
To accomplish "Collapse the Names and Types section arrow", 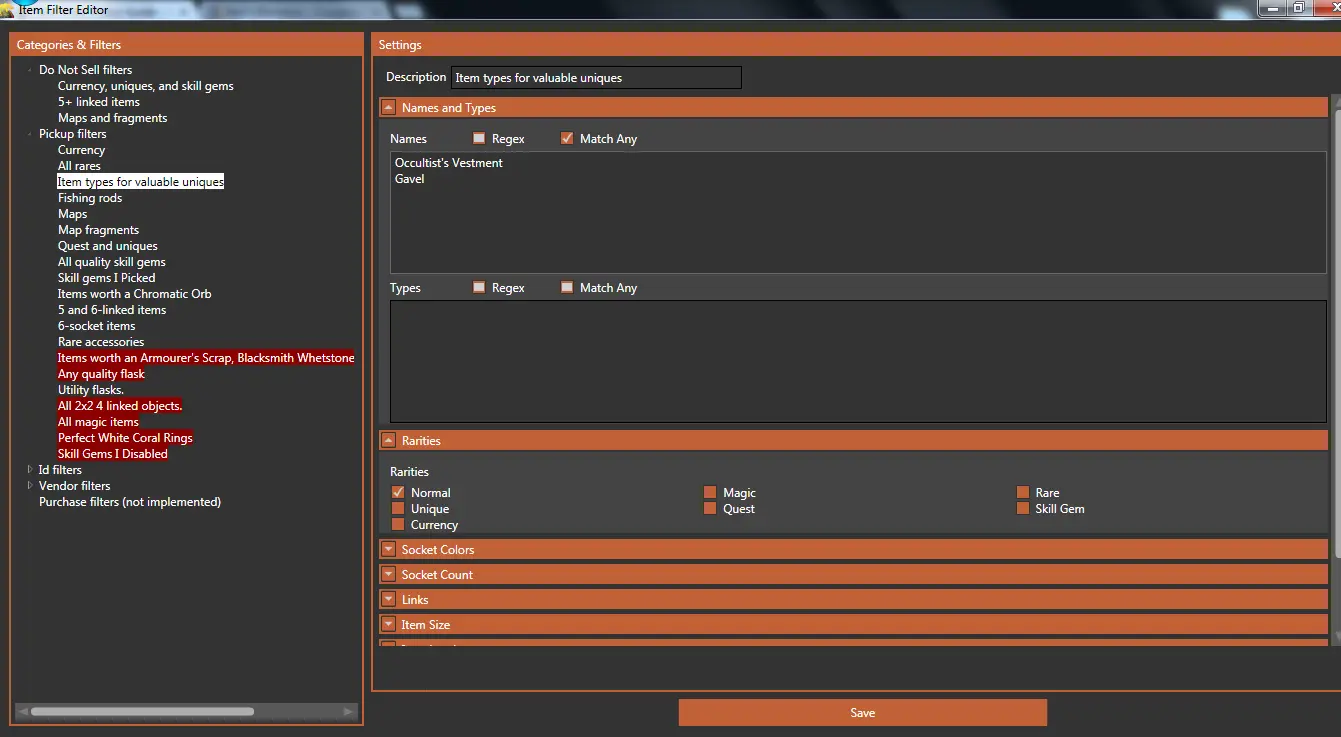I will point(388,108).
